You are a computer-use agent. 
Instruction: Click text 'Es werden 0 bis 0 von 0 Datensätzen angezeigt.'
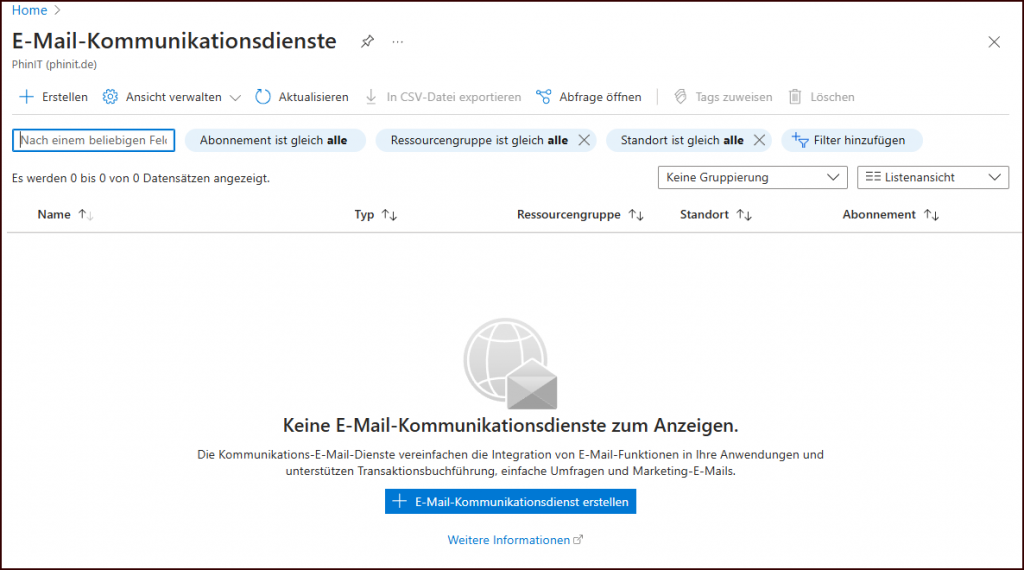coord(140,178)
